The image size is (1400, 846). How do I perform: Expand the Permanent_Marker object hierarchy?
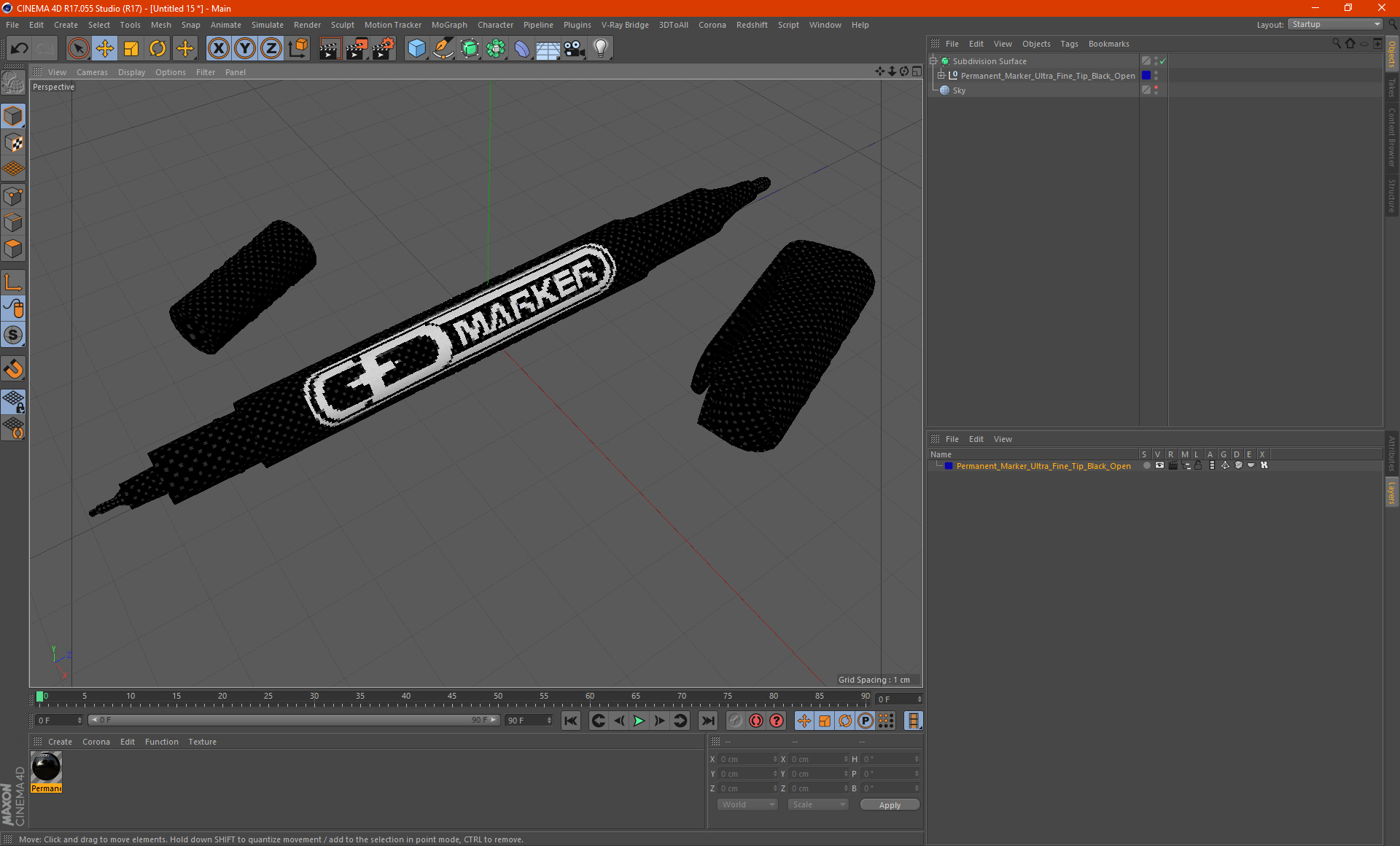pos(941,76)
